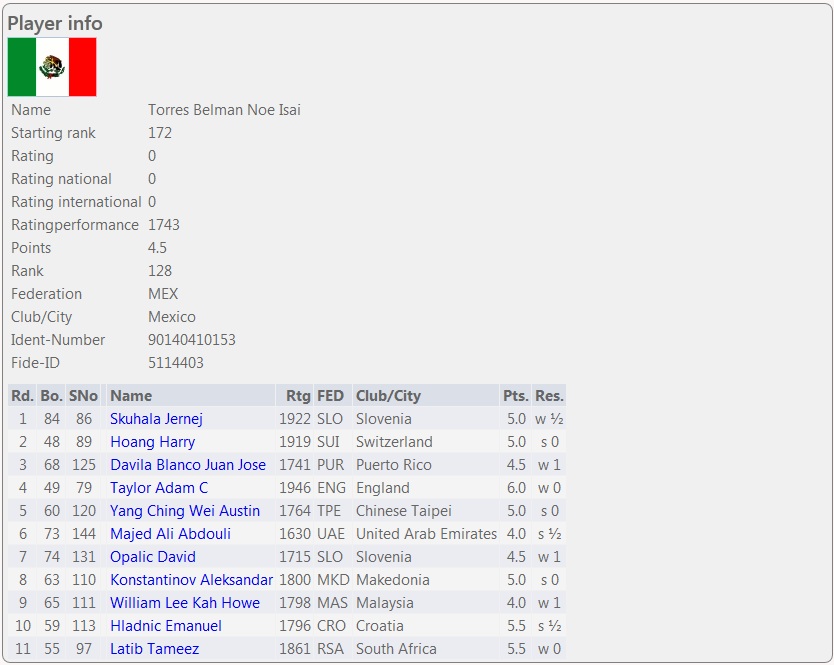Open Hoang Harry player link
Screen dimensions: 834x665
click(152, 442)
